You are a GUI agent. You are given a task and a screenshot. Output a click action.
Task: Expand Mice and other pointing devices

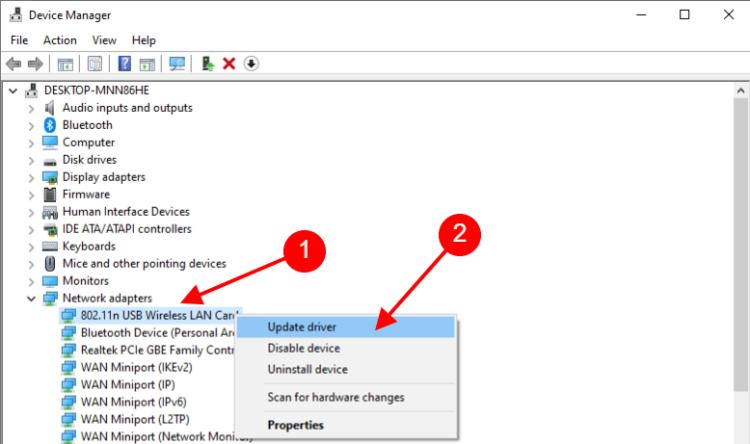(x=32, y=264)
